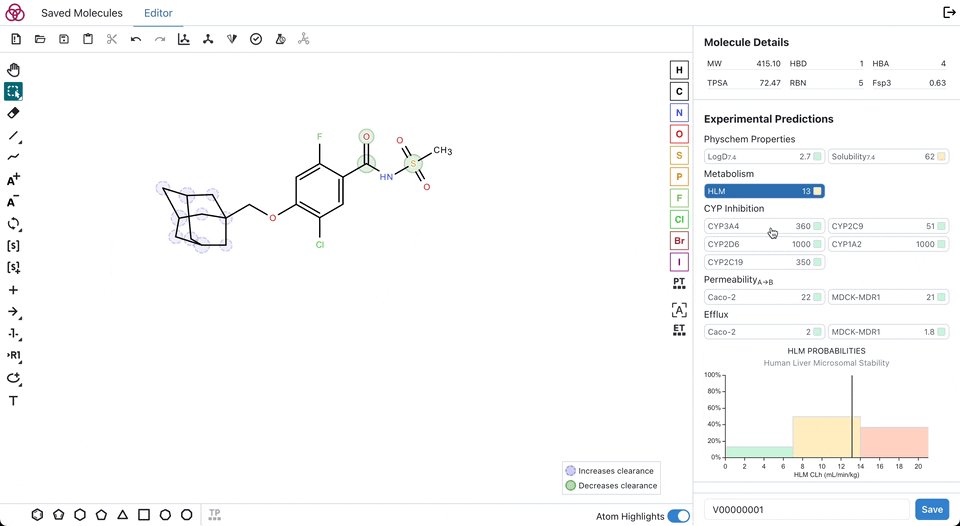Select the CYP3A4 inhibition prediction
This screenshot has width=960, height=526.
pos(764,226)
